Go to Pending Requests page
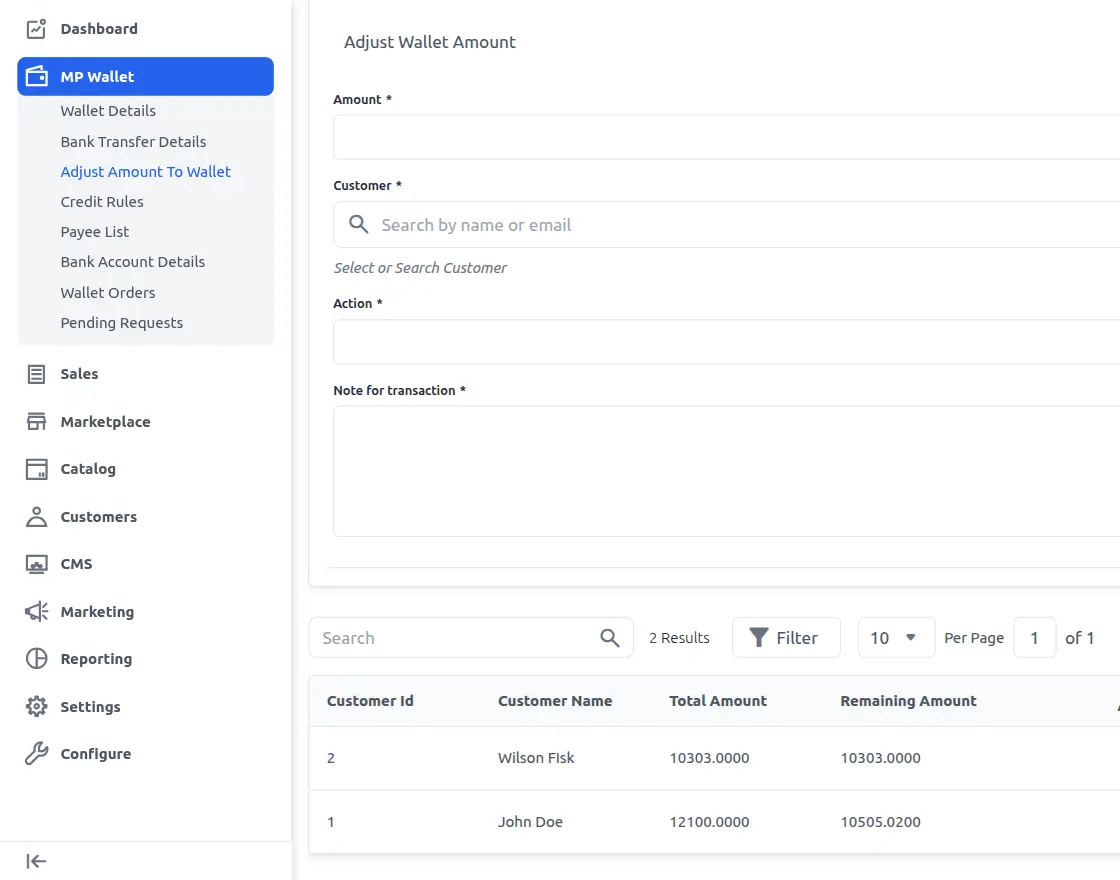This screenshot has height=880, width=1120. 121,322
